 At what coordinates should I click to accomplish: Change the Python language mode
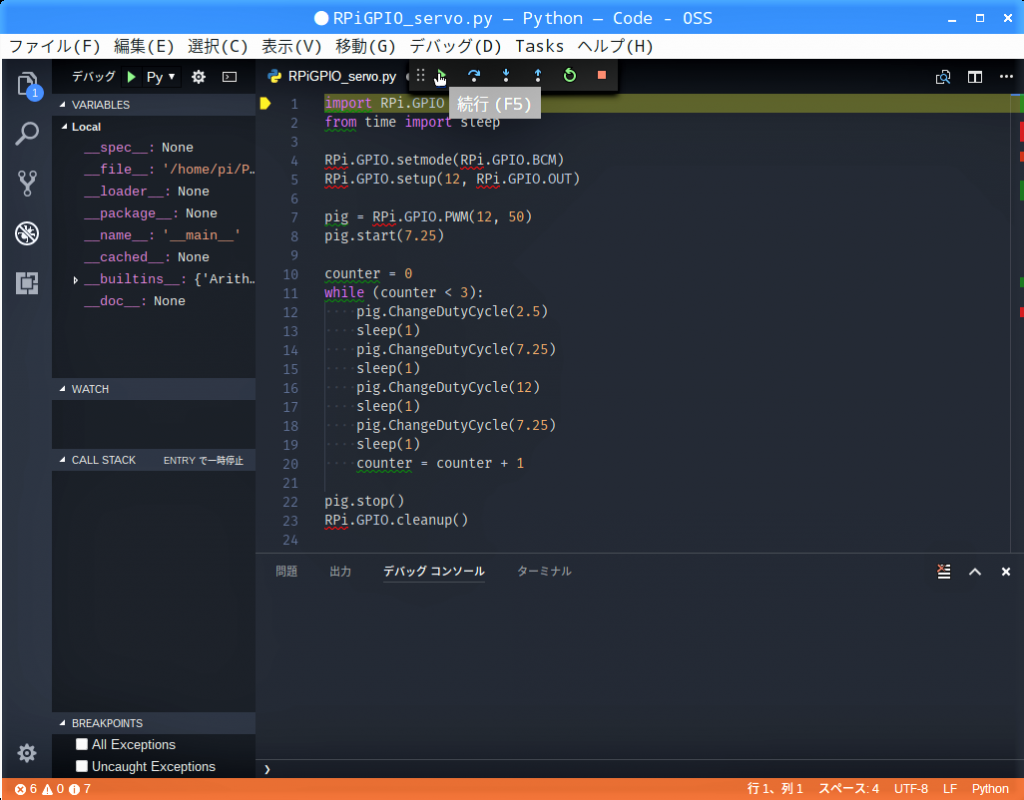[990, 789]
